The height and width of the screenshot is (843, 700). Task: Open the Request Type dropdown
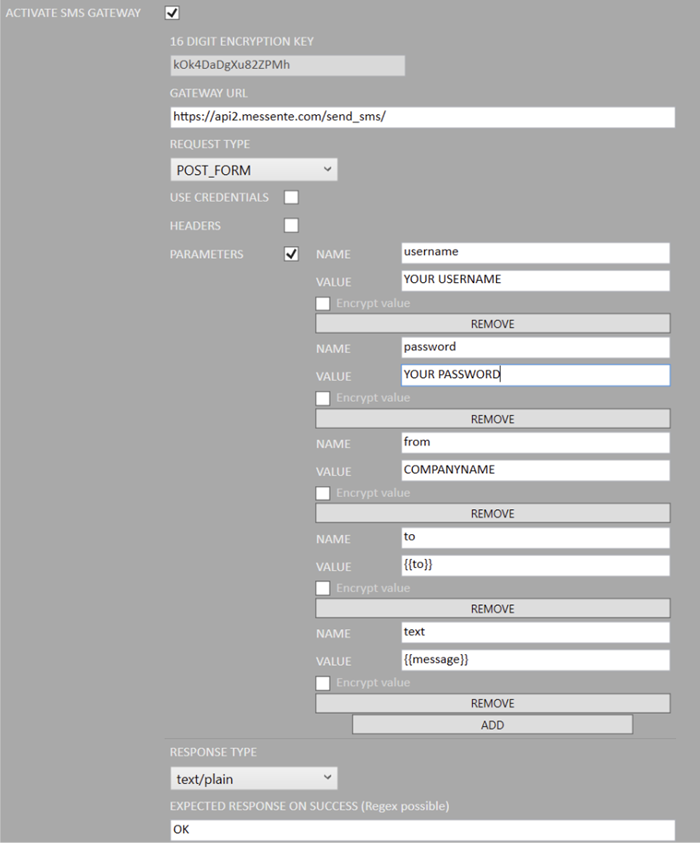[253, 170]
